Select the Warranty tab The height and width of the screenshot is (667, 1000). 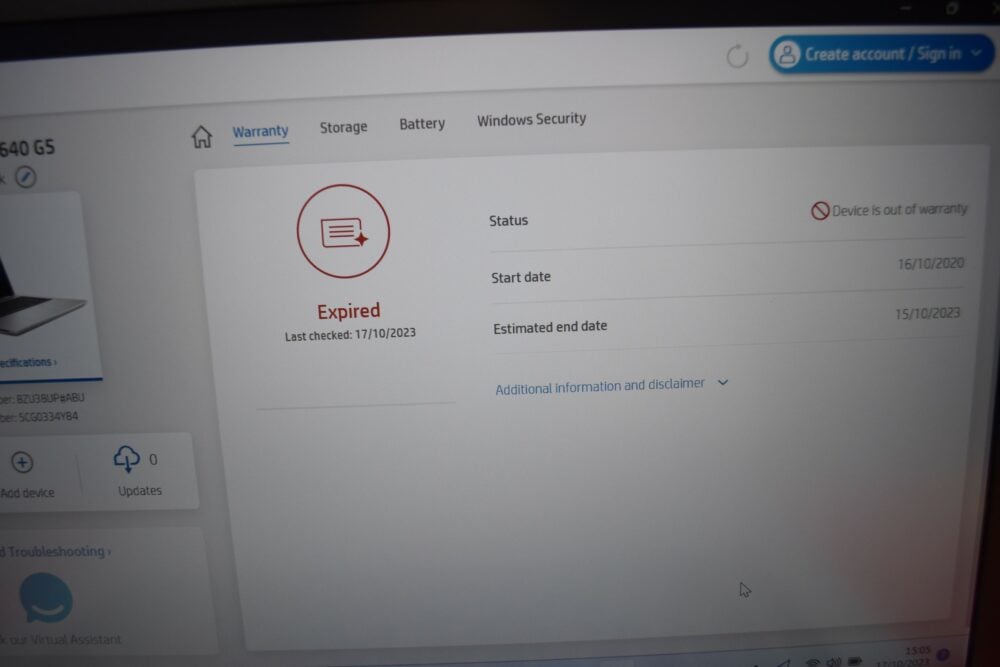(x=260, y=131)
